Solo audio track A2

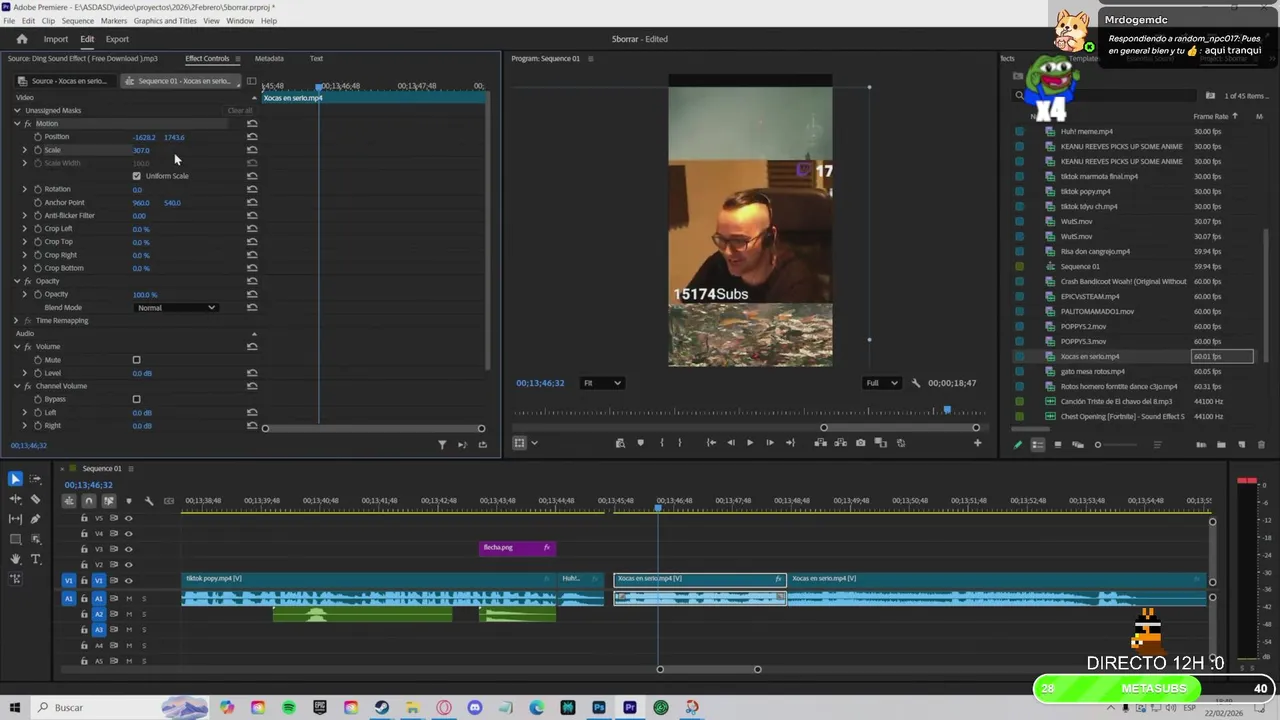(144, 614)
